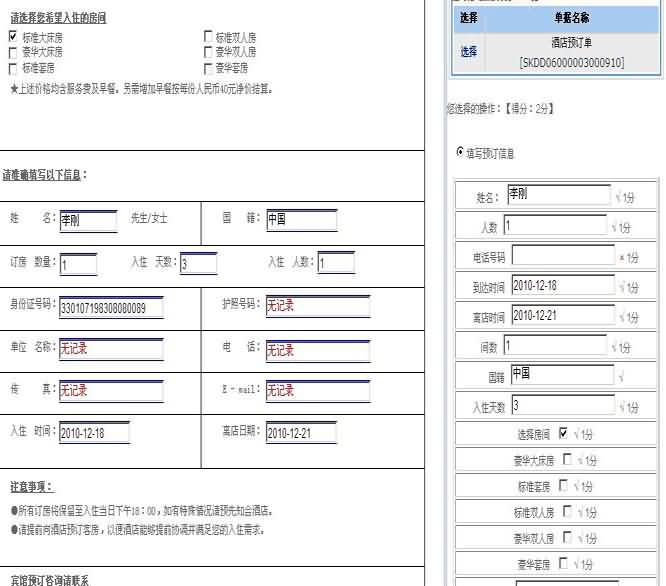Click the 离店时间 field in right panel
Screen dimensions: 666x586
click(562, 316)
